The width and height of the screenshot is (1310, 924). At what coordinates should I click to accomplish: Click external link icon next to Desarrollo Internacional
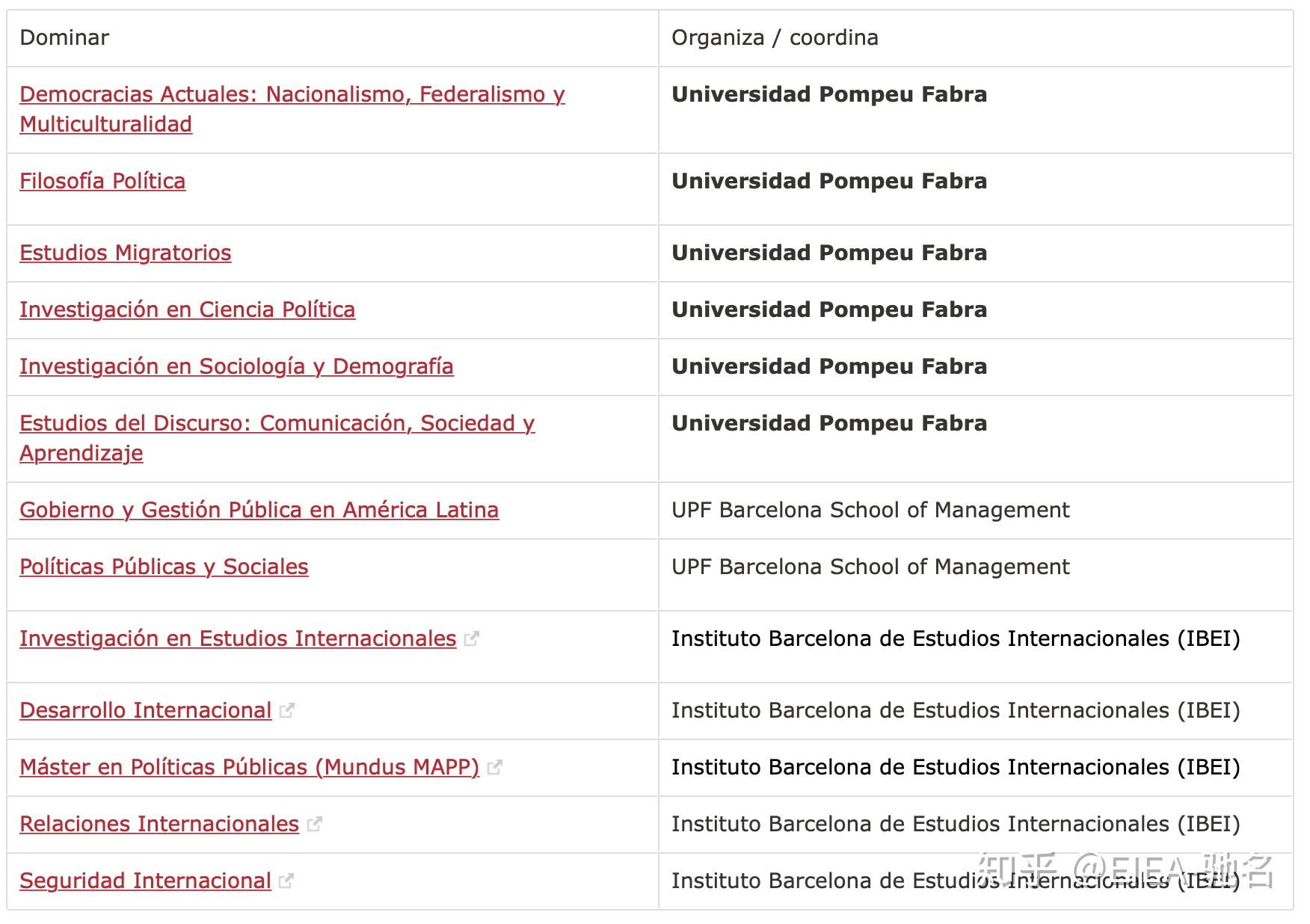[x=286, y=710]
